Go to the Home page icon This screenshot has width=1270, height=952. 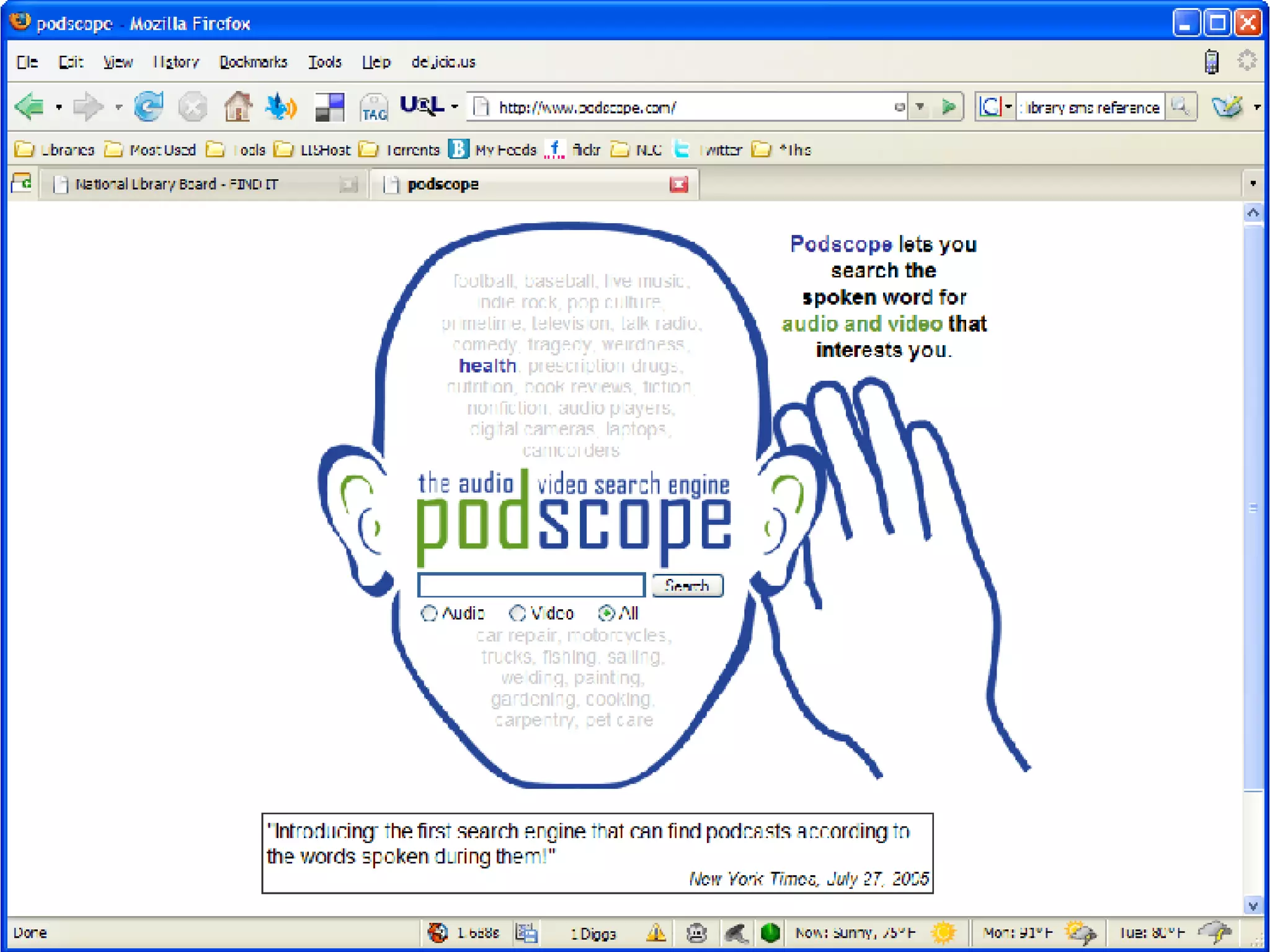[x=238, y=107]
